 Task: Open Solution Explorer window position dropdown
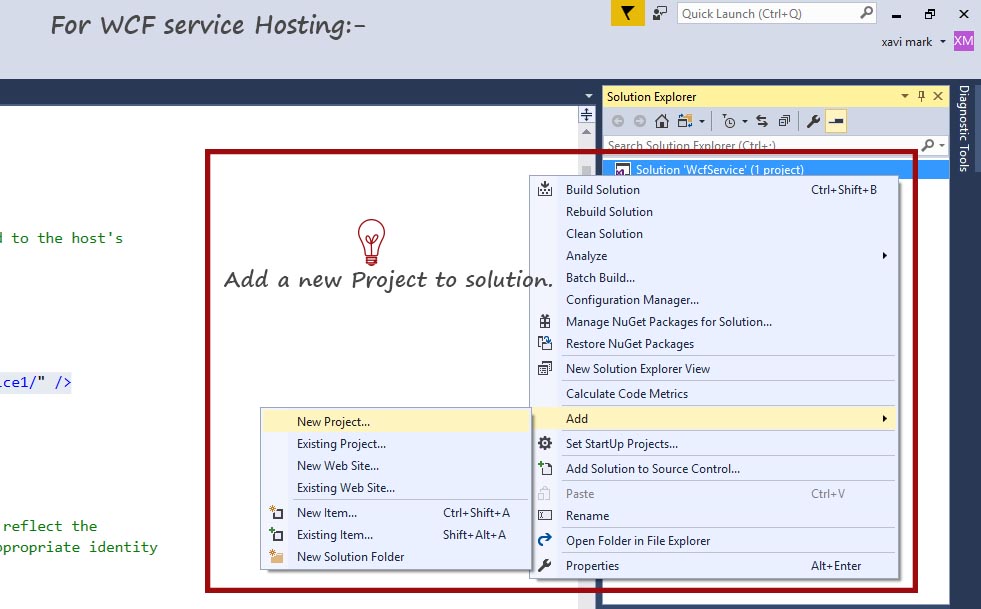[x=905, y=96]
